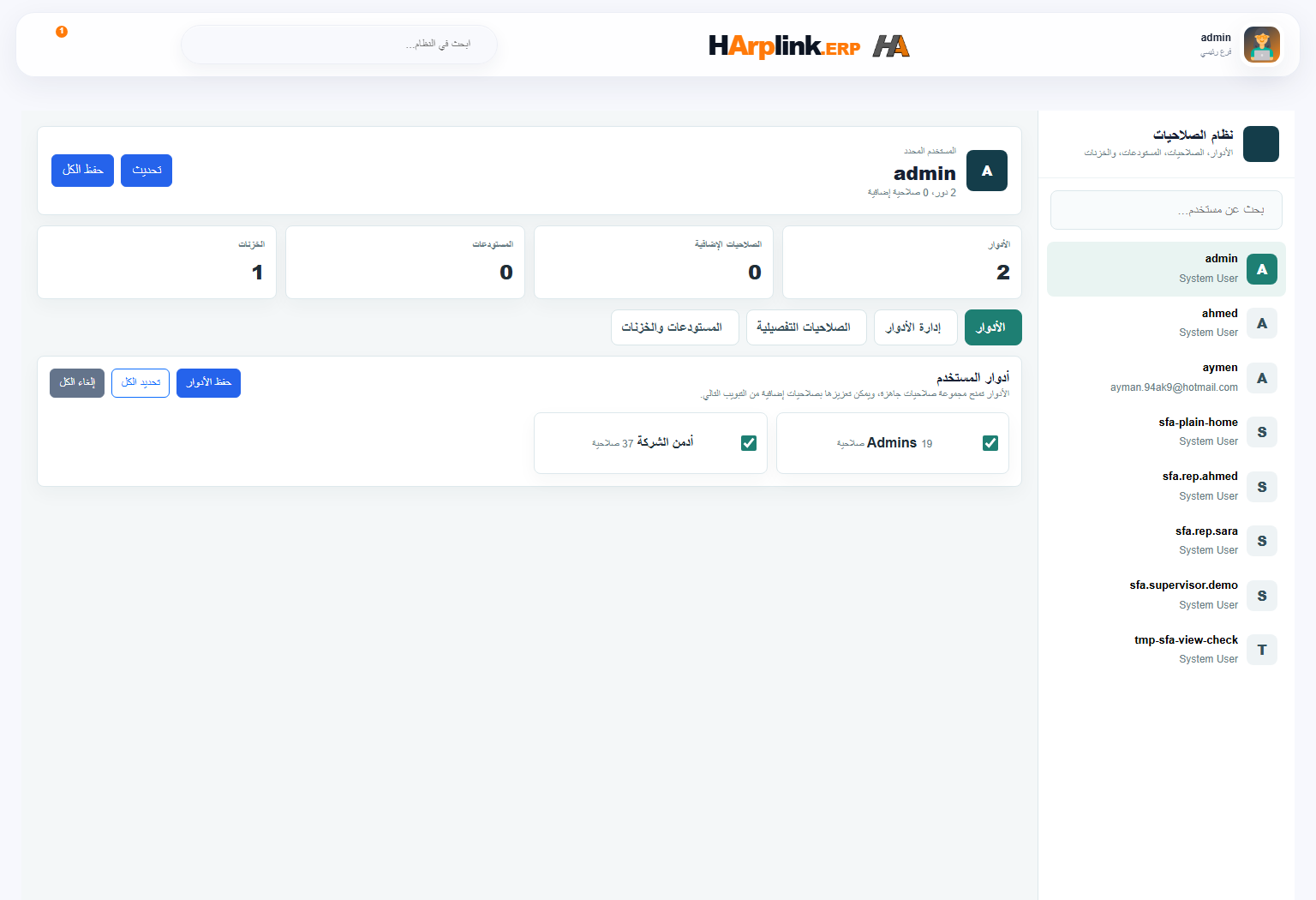Select user sfa.rep.sara
The height and width of the screenshot is (900, 1316).
(x=1166, y=541)
